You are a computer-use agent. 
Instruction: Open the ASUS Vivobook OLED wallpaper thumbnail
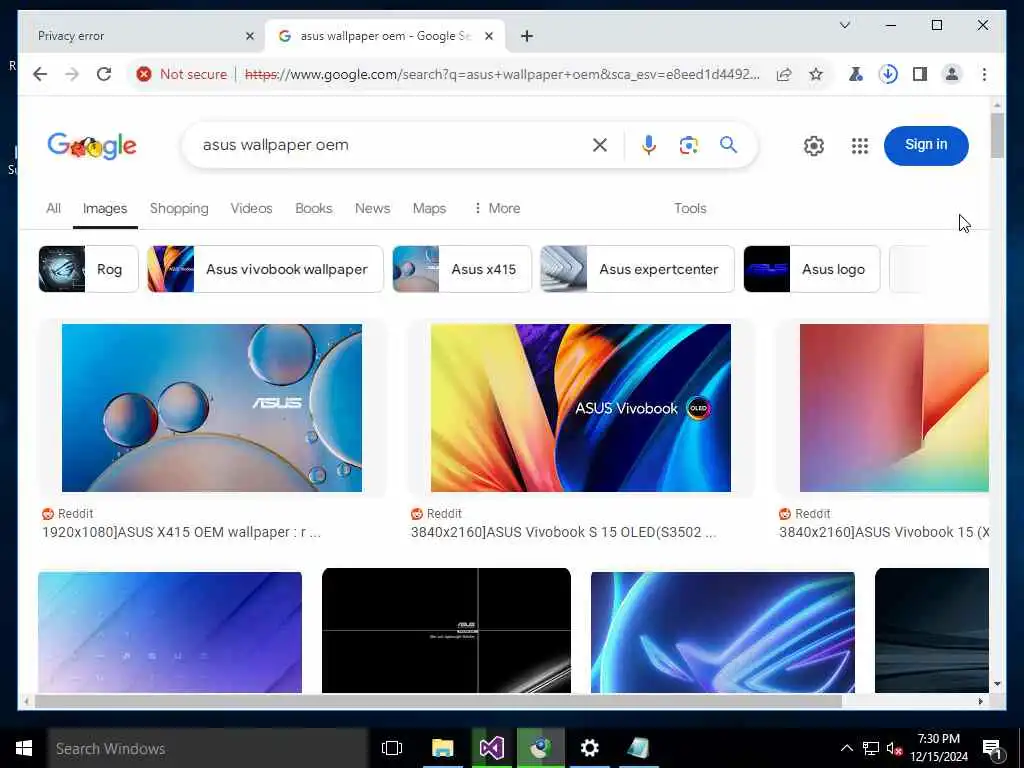click(581, 408)
